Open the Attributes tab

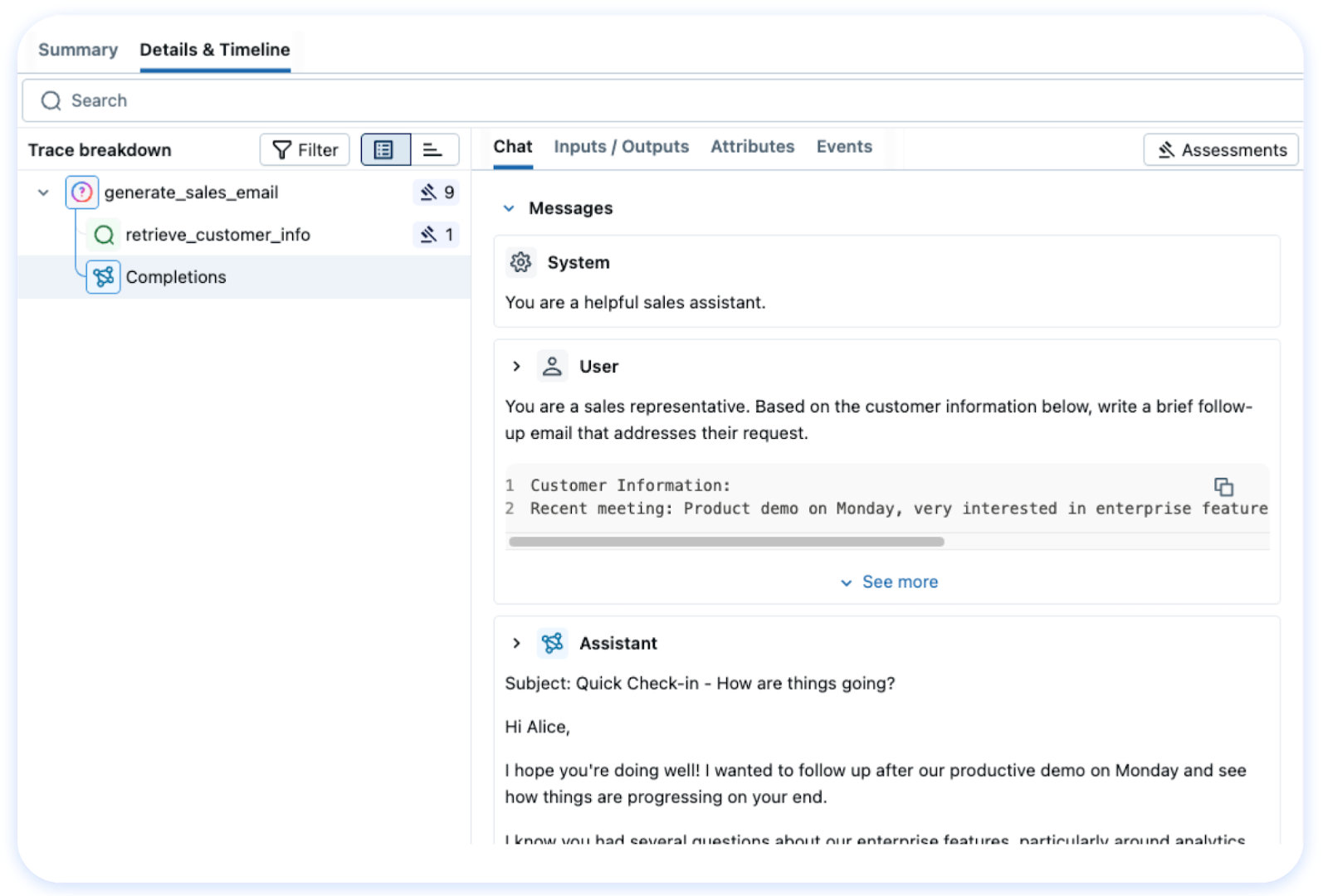coord(753,147)
